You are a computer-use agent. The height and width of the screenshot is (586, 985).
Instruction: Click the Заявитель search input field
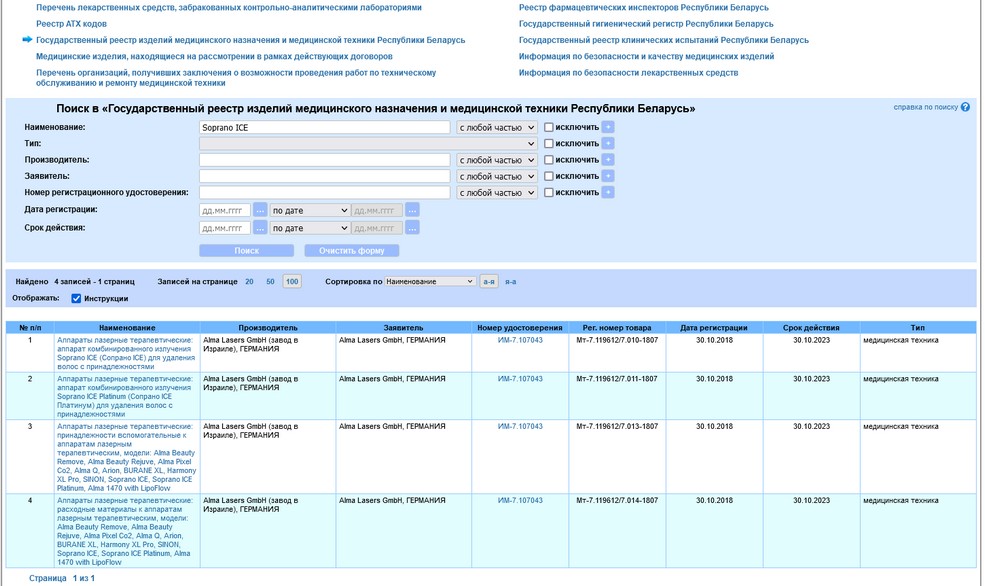tap(325, 176)
